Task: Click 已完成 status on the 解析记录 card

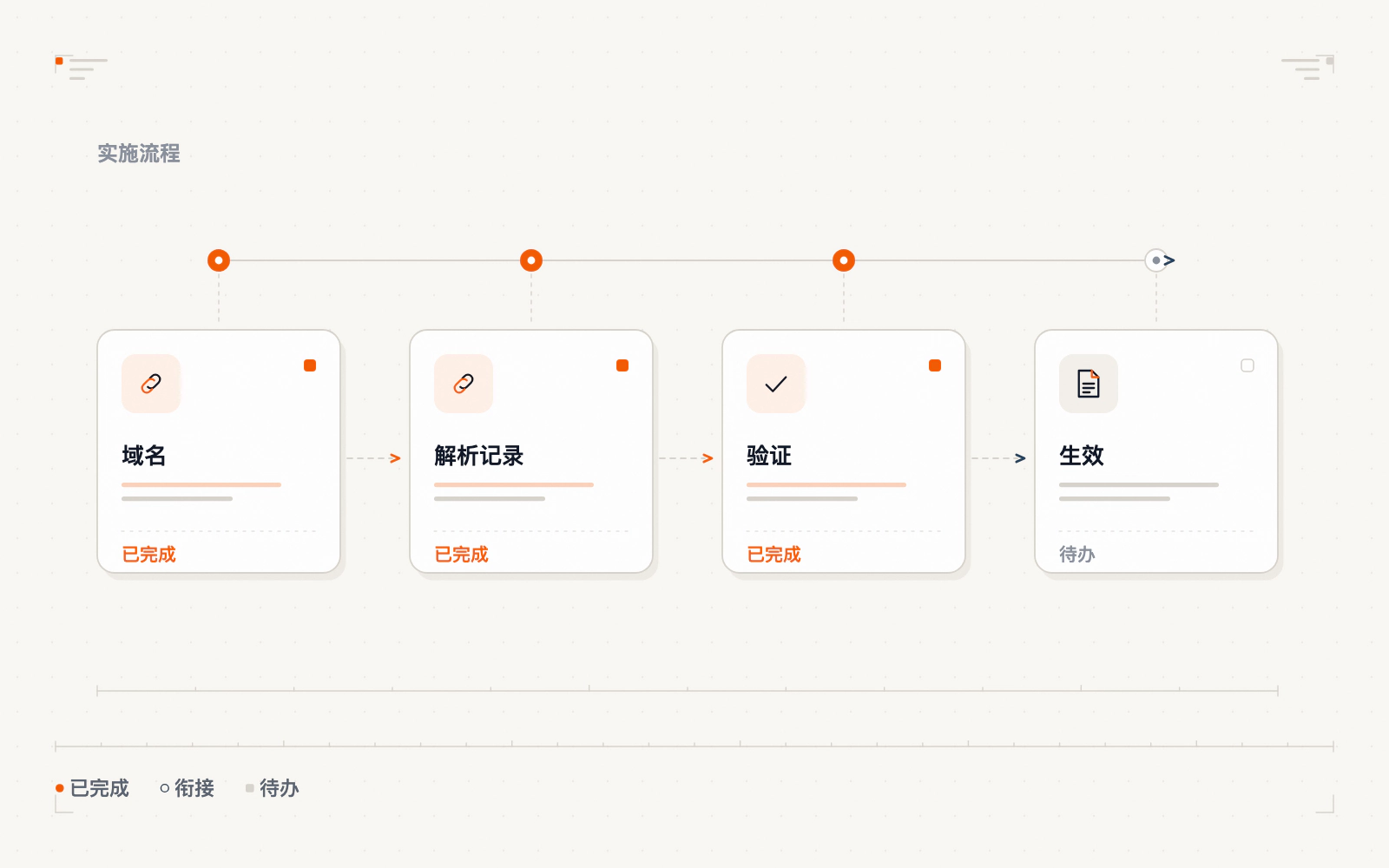Action: coord(461,555)
